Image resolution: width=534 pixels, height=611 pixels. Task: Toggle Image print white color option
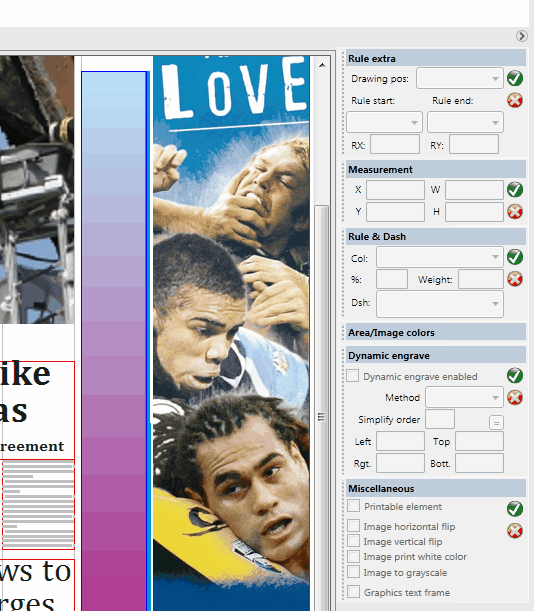354,556
